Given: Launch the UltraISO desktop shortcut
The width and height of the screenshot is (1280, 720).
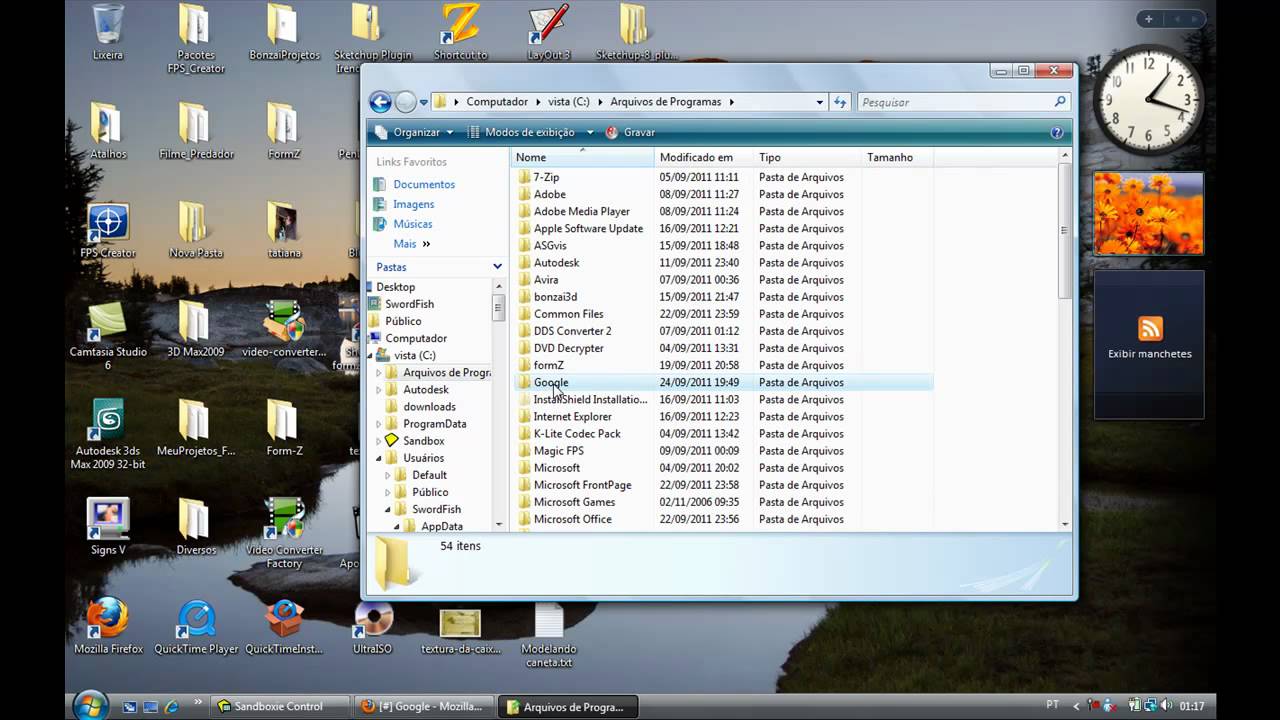Looking at the screenshot, I should click(x=372, y=625).
